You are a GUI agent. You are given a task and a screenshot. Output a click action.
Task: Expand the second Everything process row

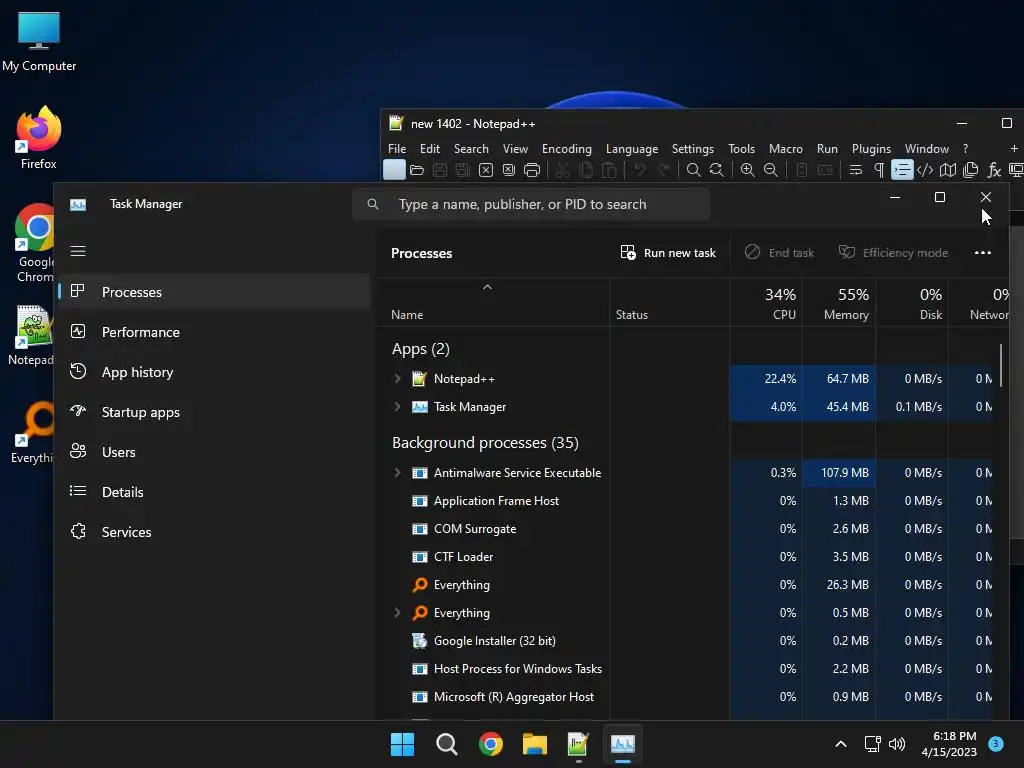click(397, 613)
